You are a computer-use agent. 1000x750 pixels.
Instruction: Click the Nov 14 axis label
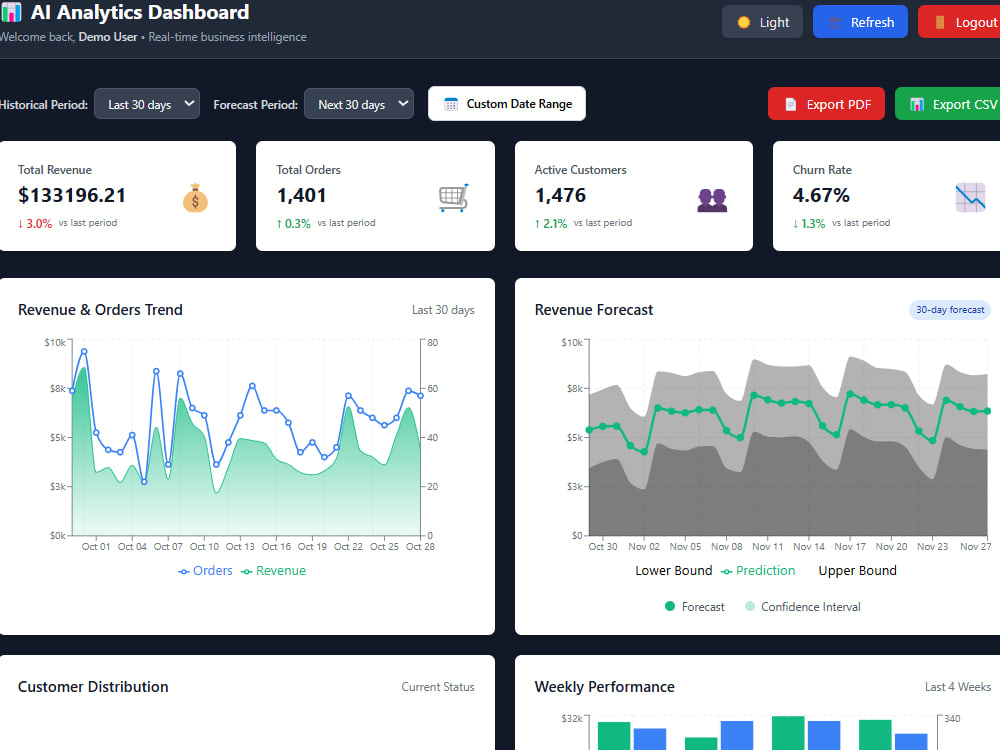[x=809, y=547]
